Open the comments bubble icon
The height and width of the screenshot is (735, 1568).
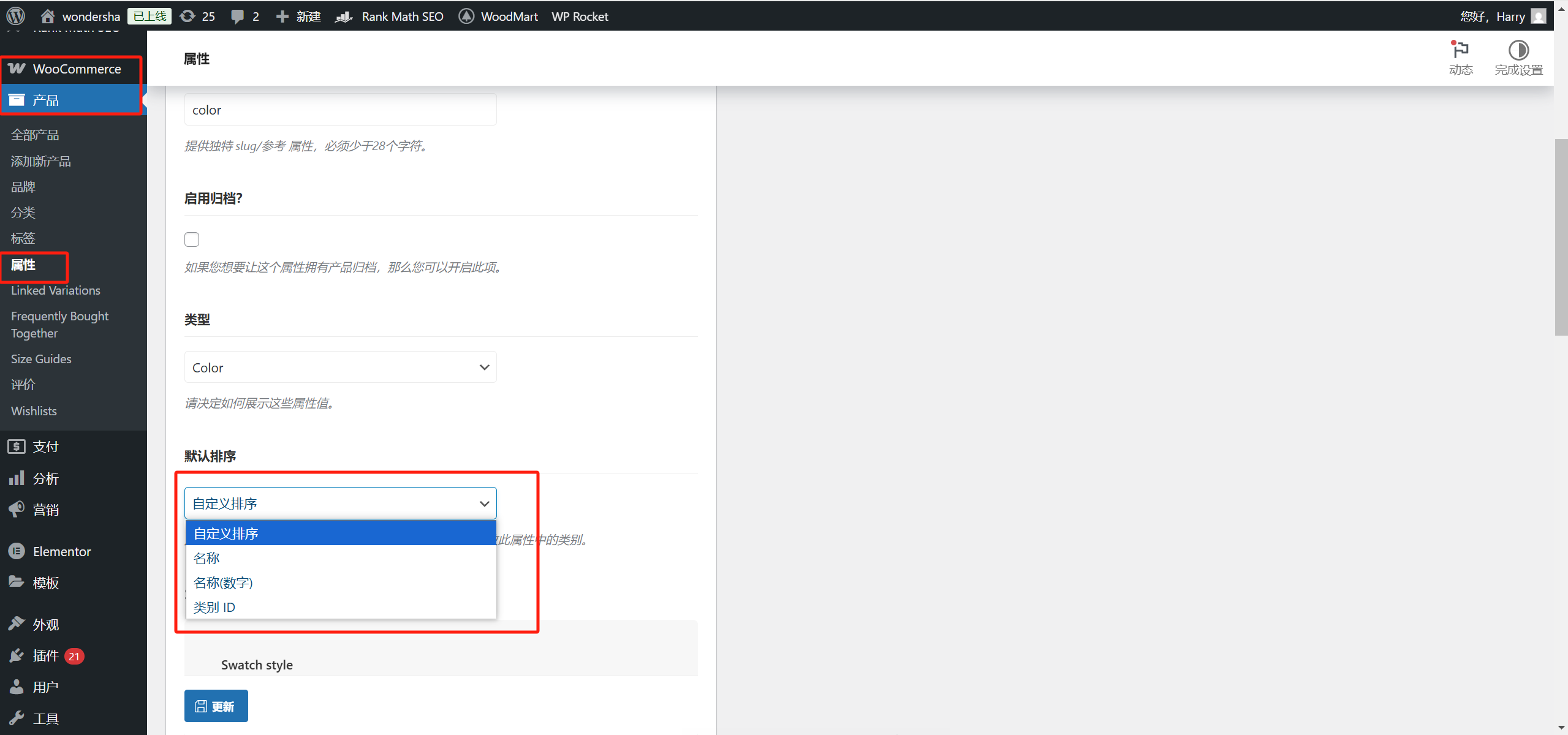[x=237, y=16]
